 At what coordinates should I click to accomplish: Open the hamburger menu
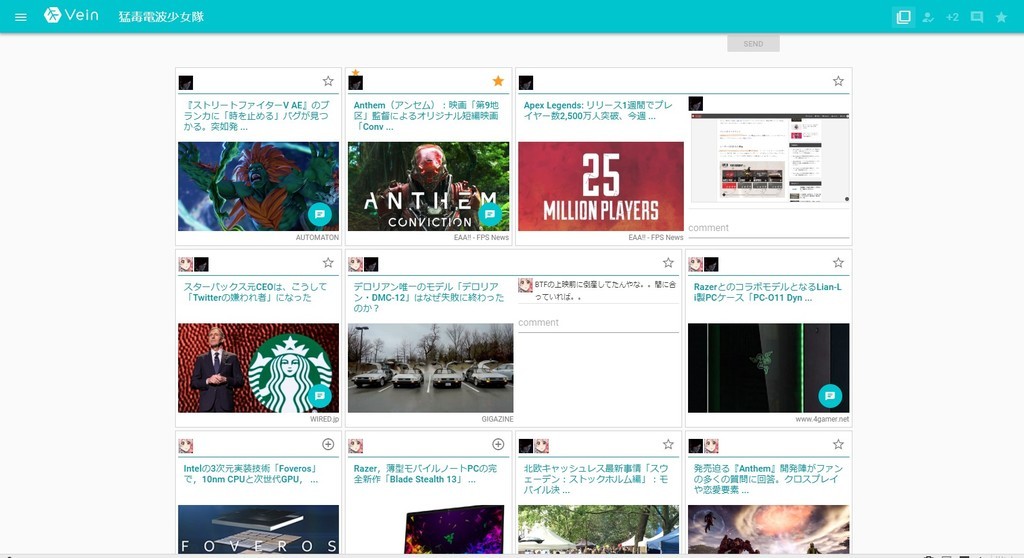[x=21, y=17]
